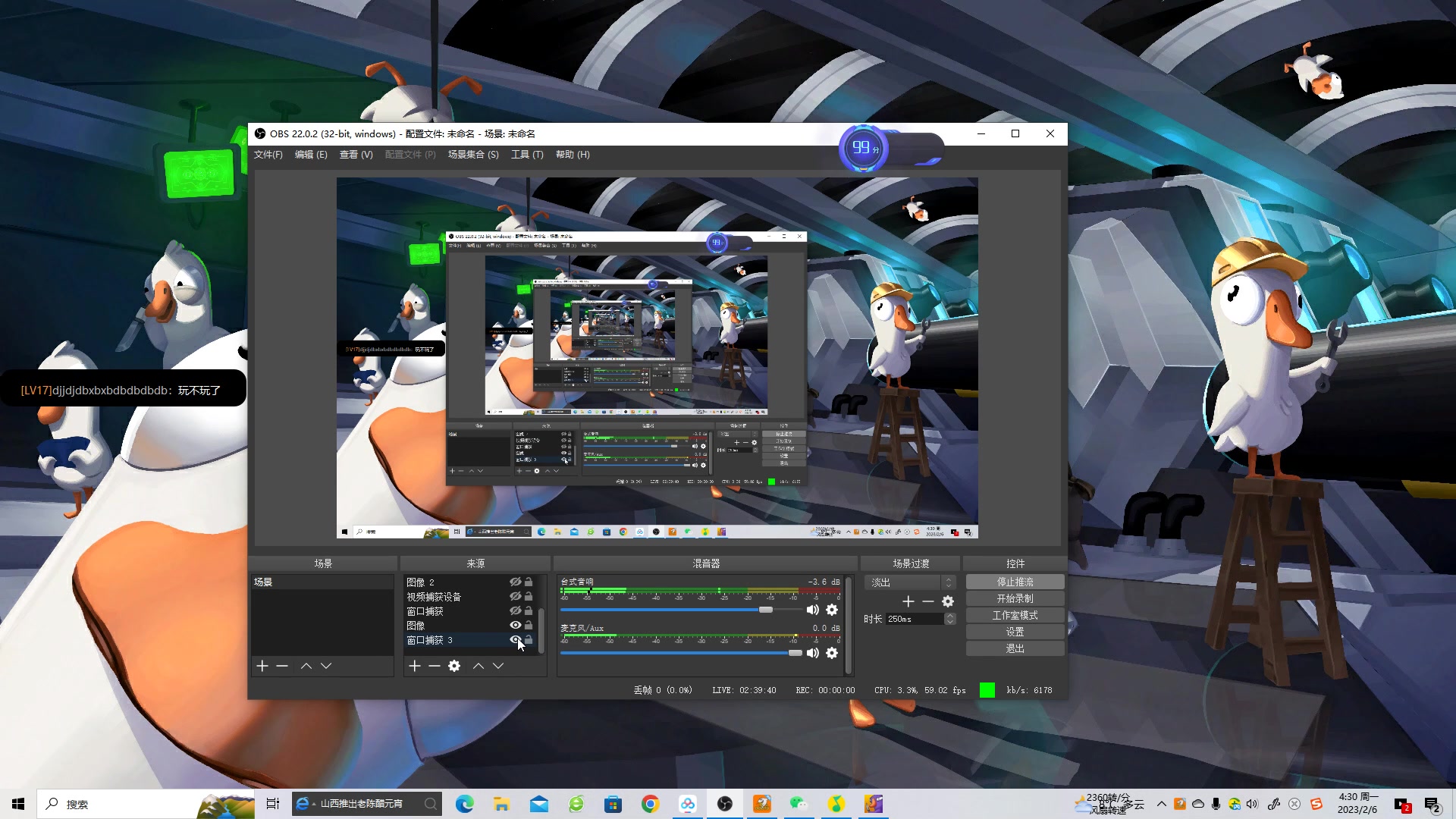Open 设置 settings button
The height and width of the screenshot is (819, 1456).
(x=1015, y=632)
